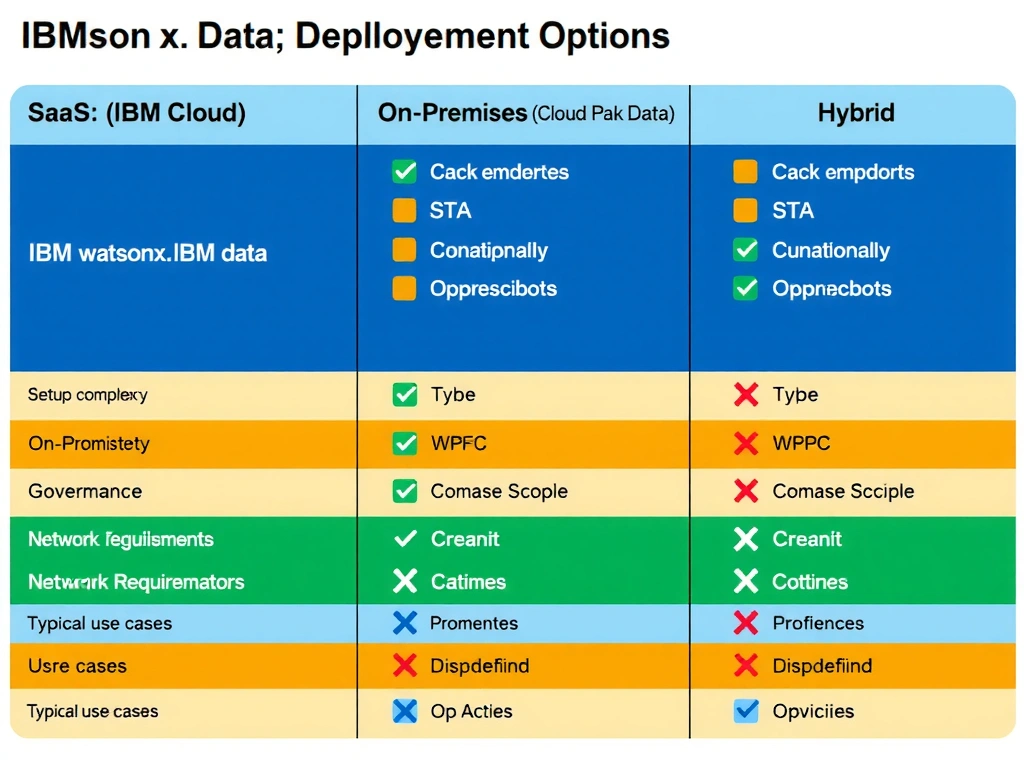Screen dimensions: 1024x768
Task: Click the "Profiences" cell text
Action: (818, 624)
